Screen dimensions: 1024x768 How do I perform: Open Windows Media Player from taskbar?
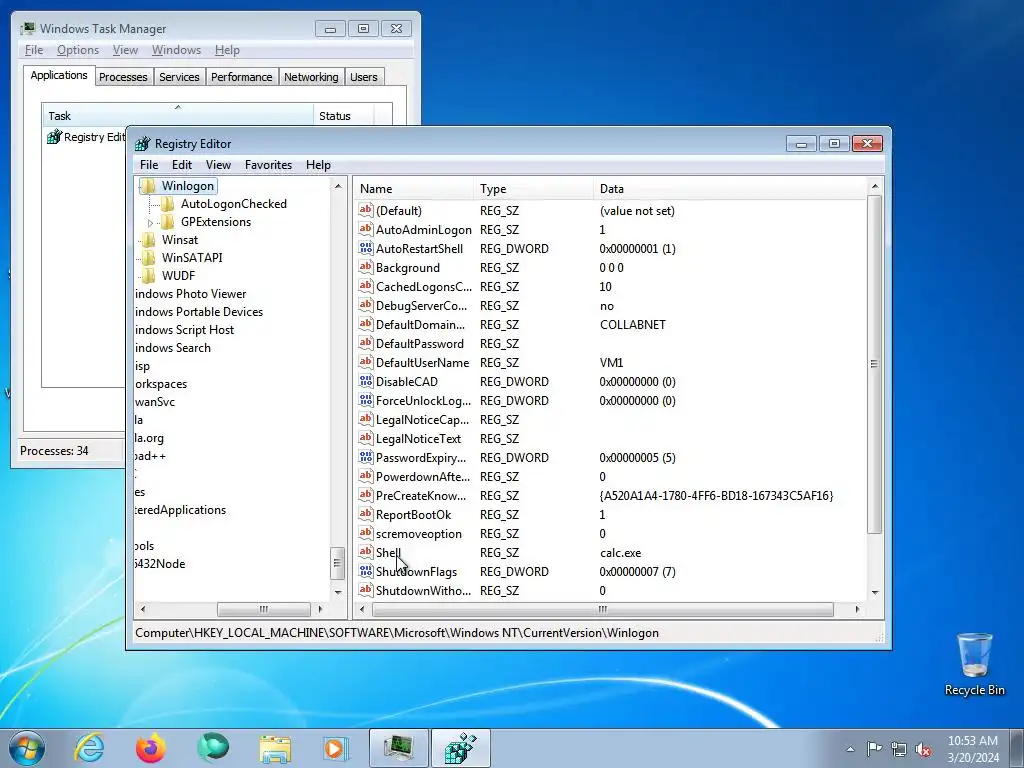[x=337, y=748]
